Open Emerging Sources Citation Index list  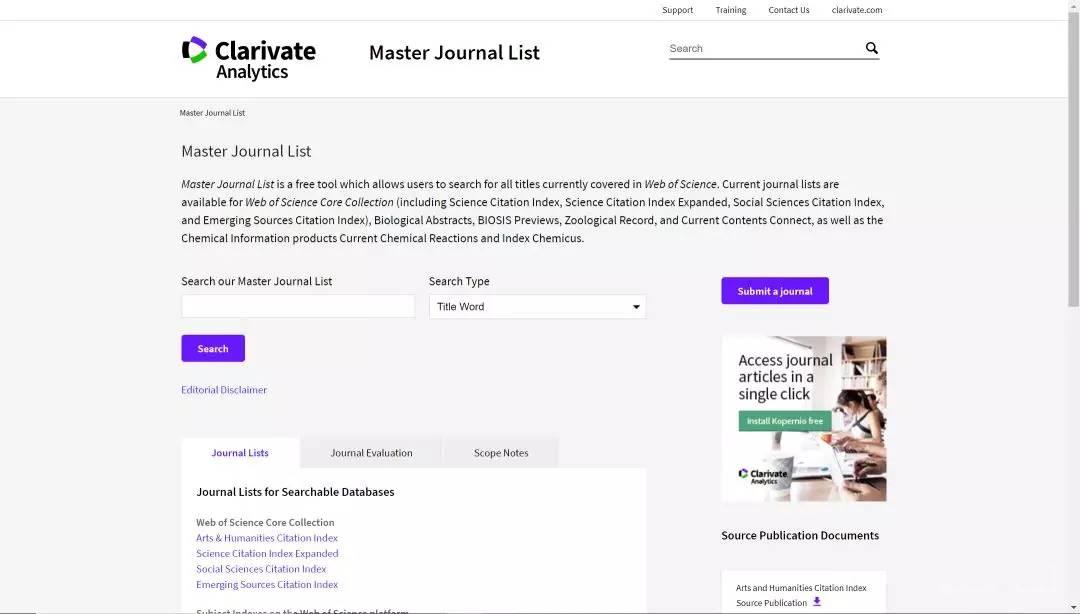point(267,584)
